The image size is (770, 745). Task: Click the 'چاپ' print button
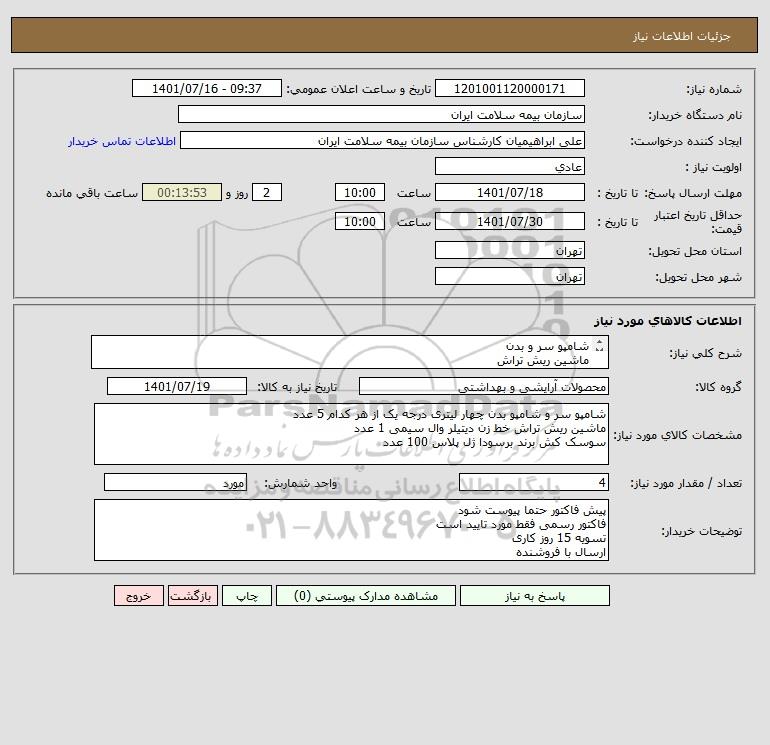247,596
